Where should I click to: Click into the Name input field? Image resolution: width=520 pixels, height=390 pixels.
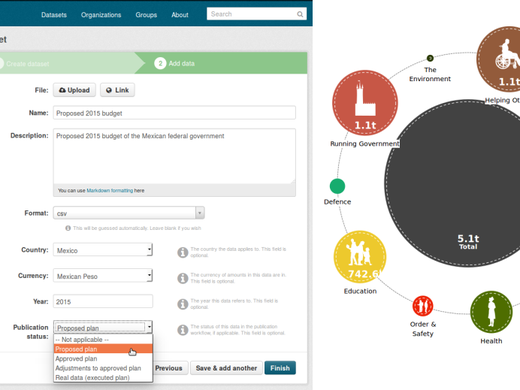click(x=174, y=113)
